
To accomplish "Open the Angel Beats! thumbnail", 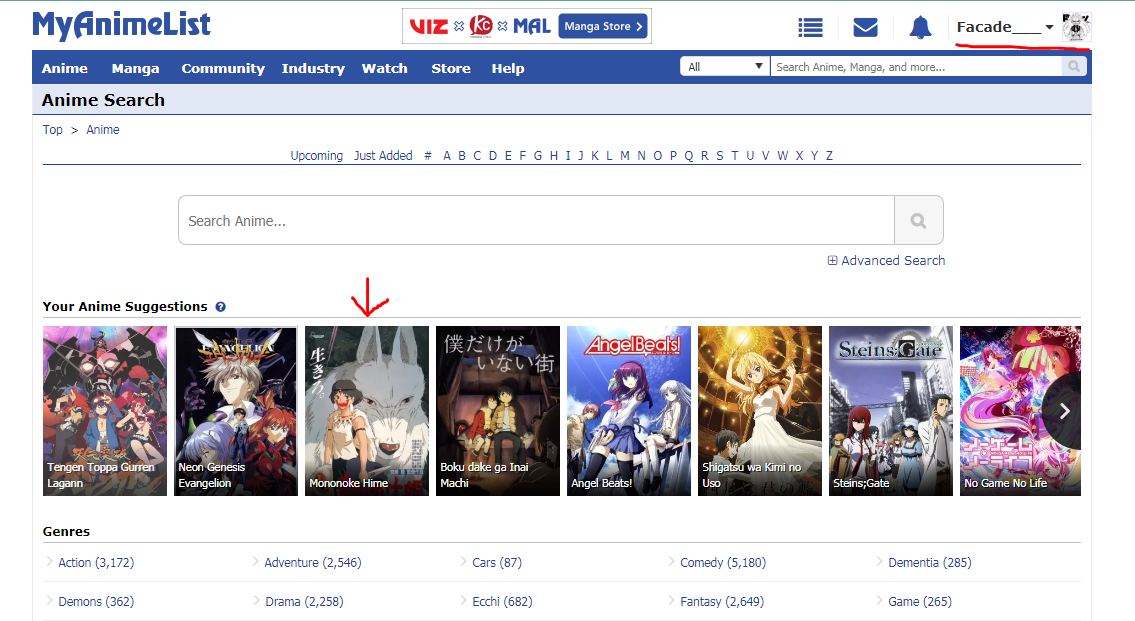I will [629, 410].
